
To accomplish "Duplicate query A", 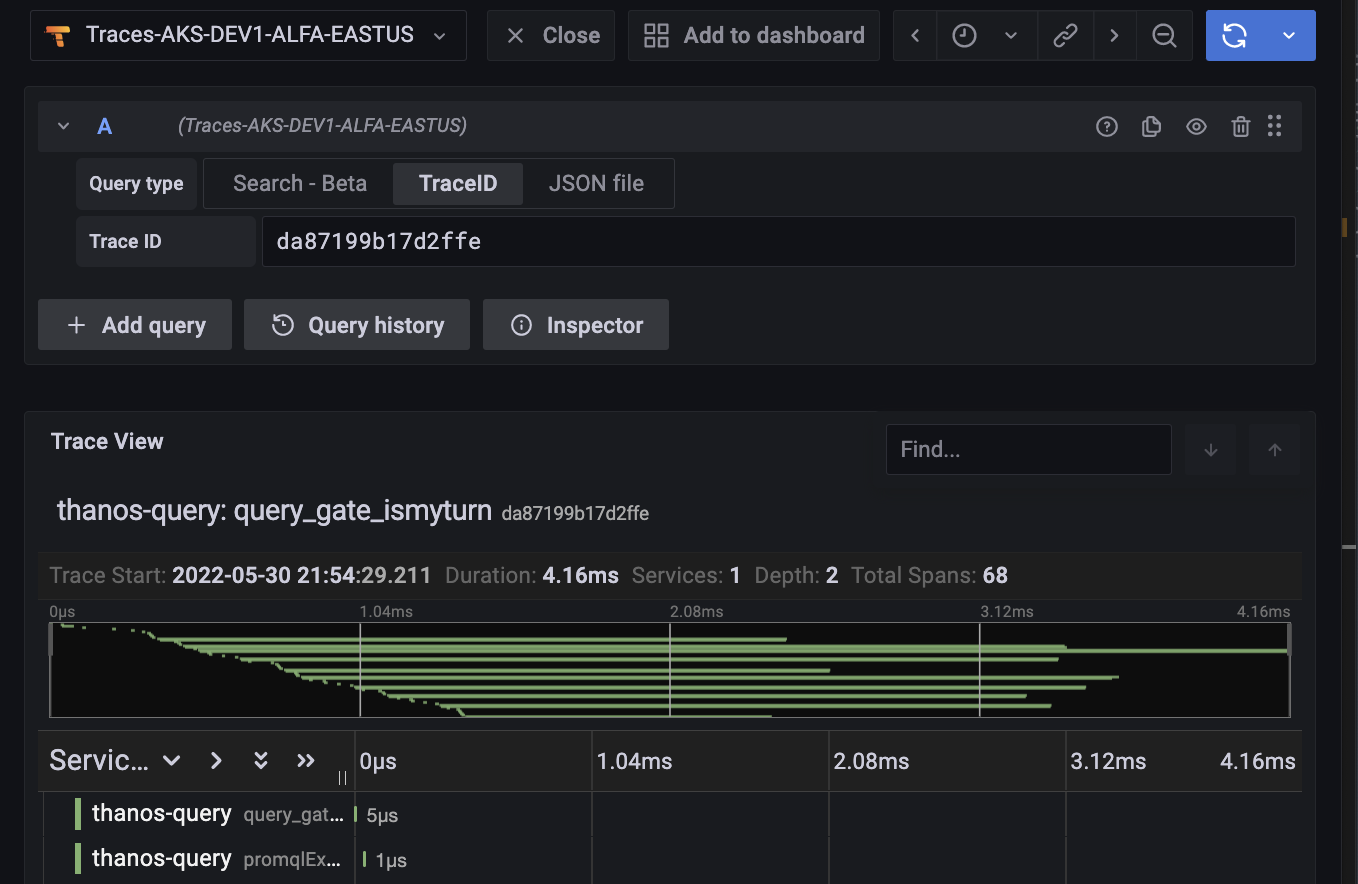I will coord(1151,126).
